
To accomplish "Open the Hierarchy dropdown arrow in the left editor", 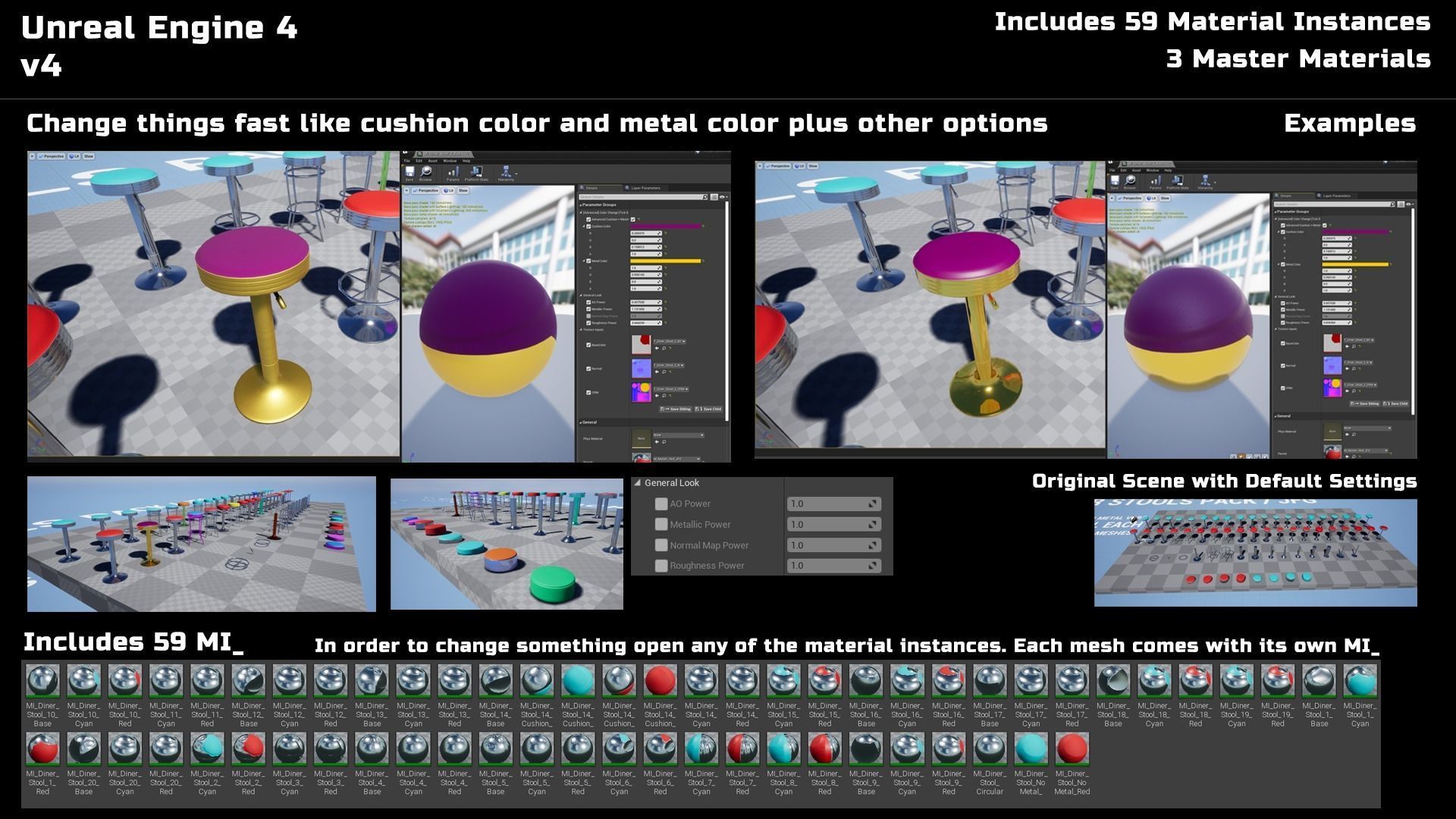I will click(x=516, y=173).
